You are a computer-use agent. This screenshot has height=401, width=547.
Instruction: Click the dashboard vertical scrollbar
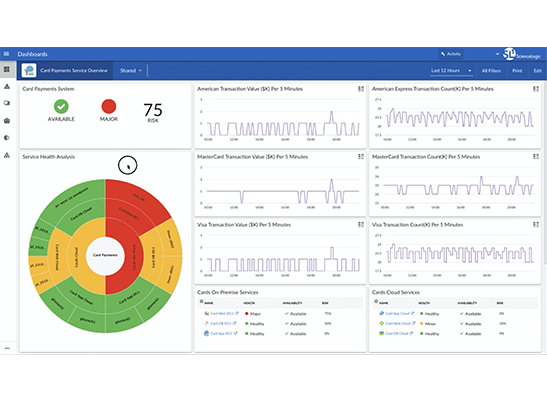pyautogui.click(x=545, y=174)
